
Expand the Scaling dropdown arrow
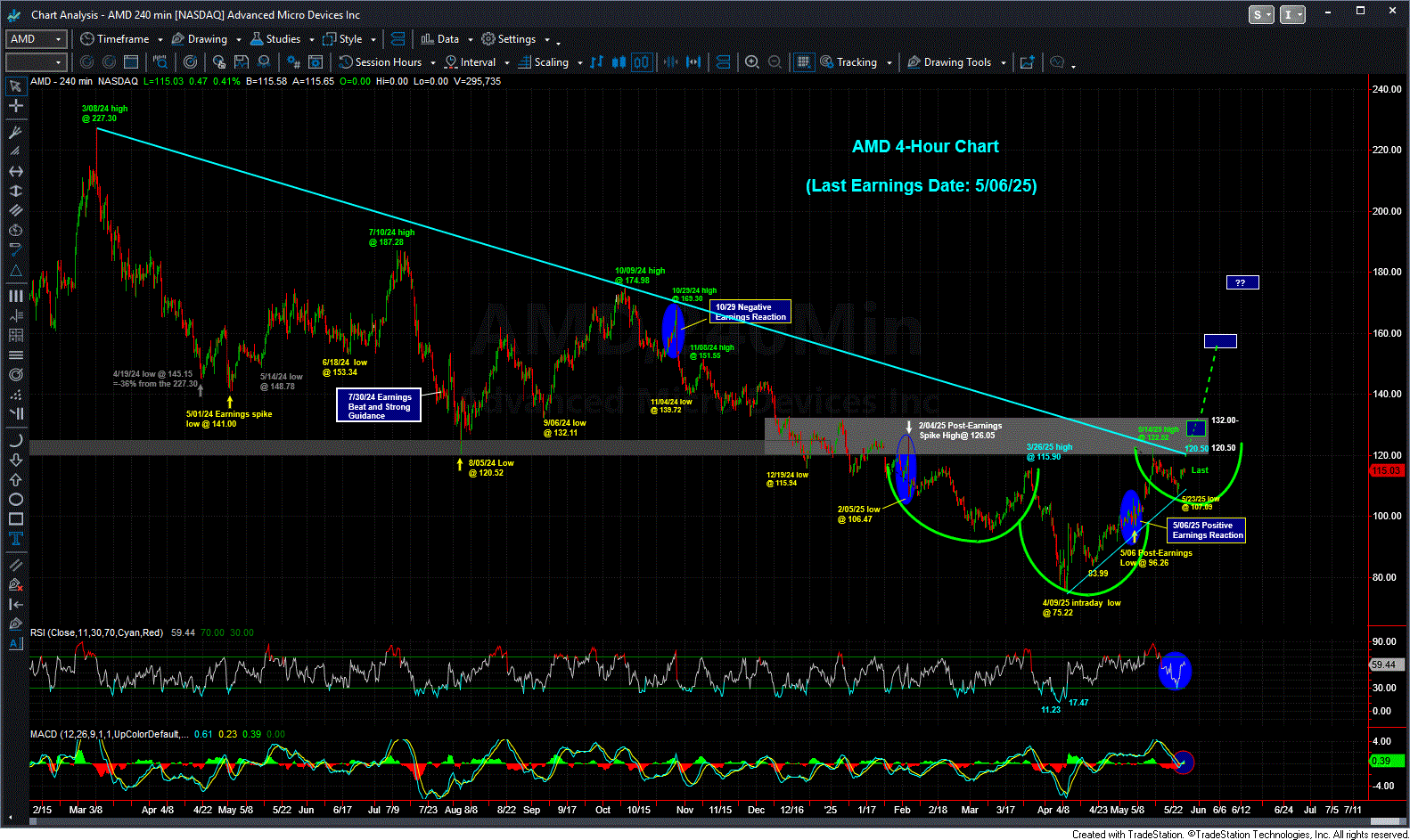(580, 62)
